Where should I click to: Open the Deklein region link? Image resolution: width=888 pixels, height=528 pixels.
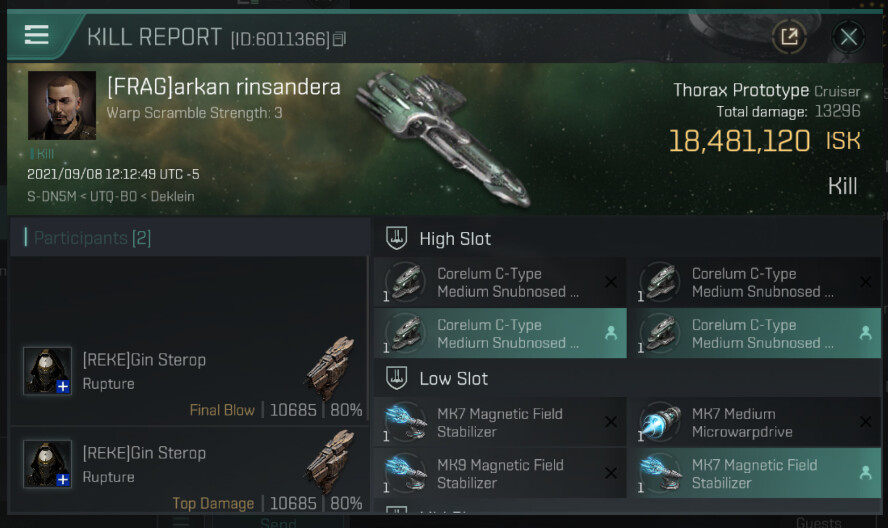(172, 197)
